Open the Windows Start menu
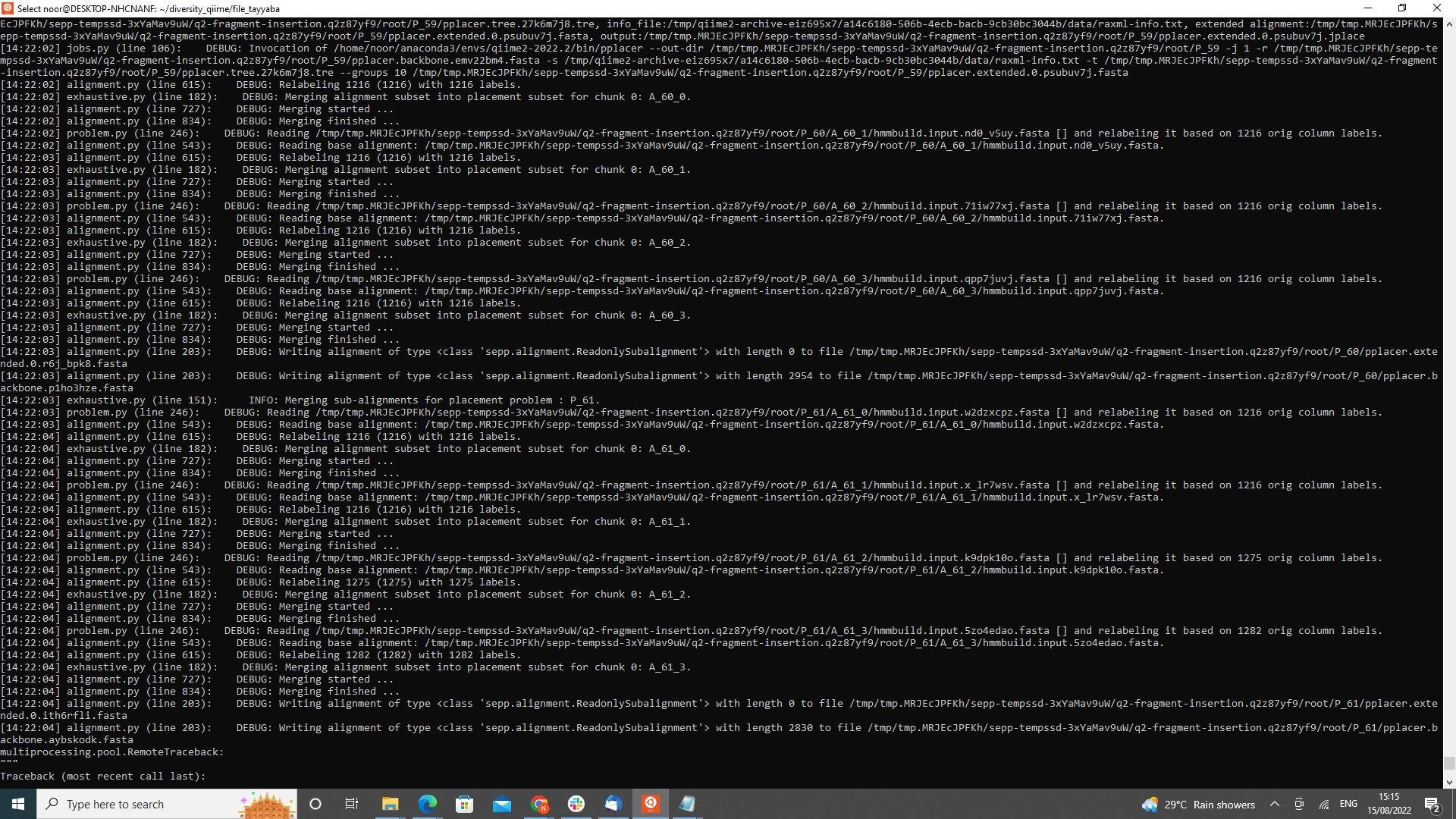Screen dimensions: 1456x819 pos(18,804)
